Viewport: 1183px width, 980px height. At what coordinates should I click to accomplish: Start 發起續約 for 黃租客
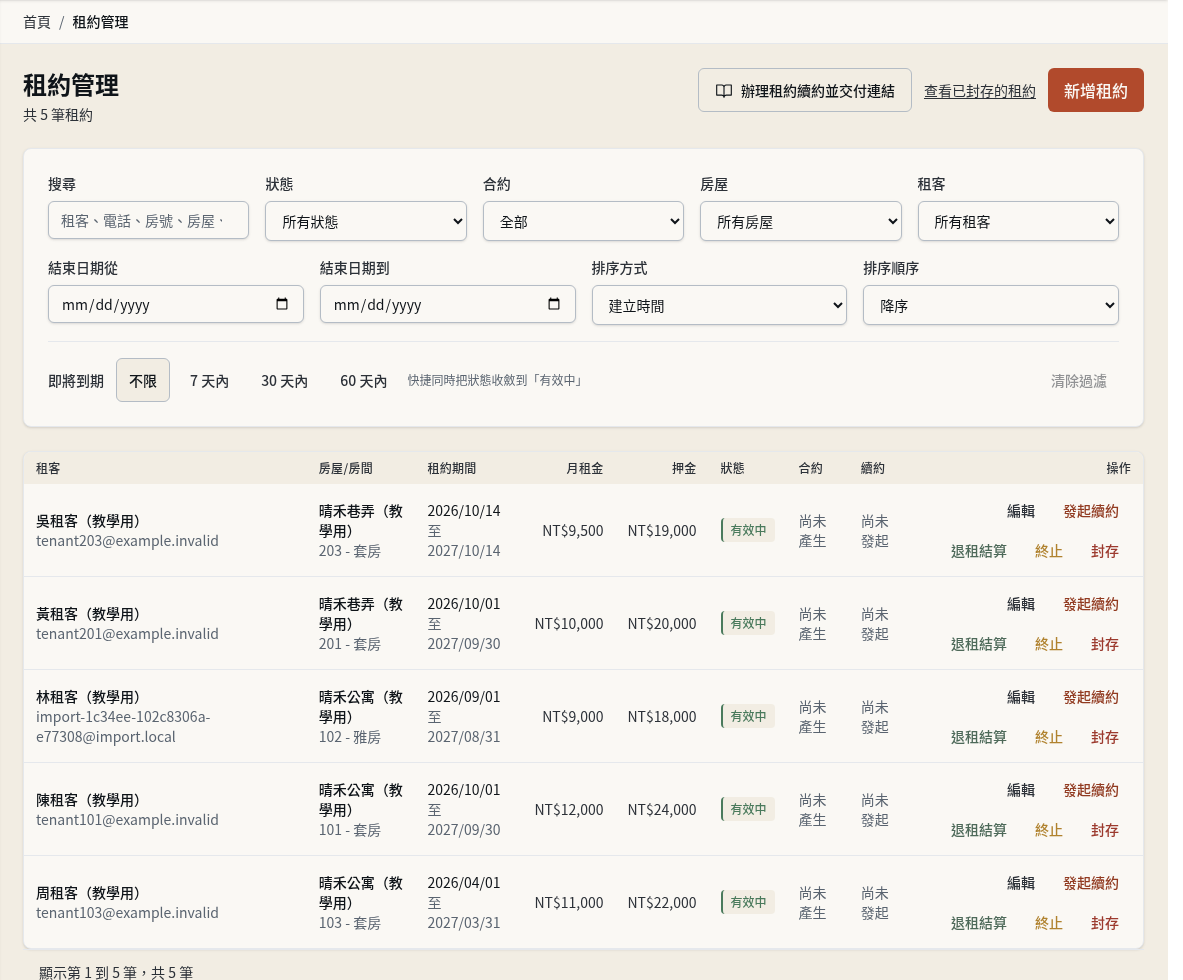click(x=1091, y=604)
